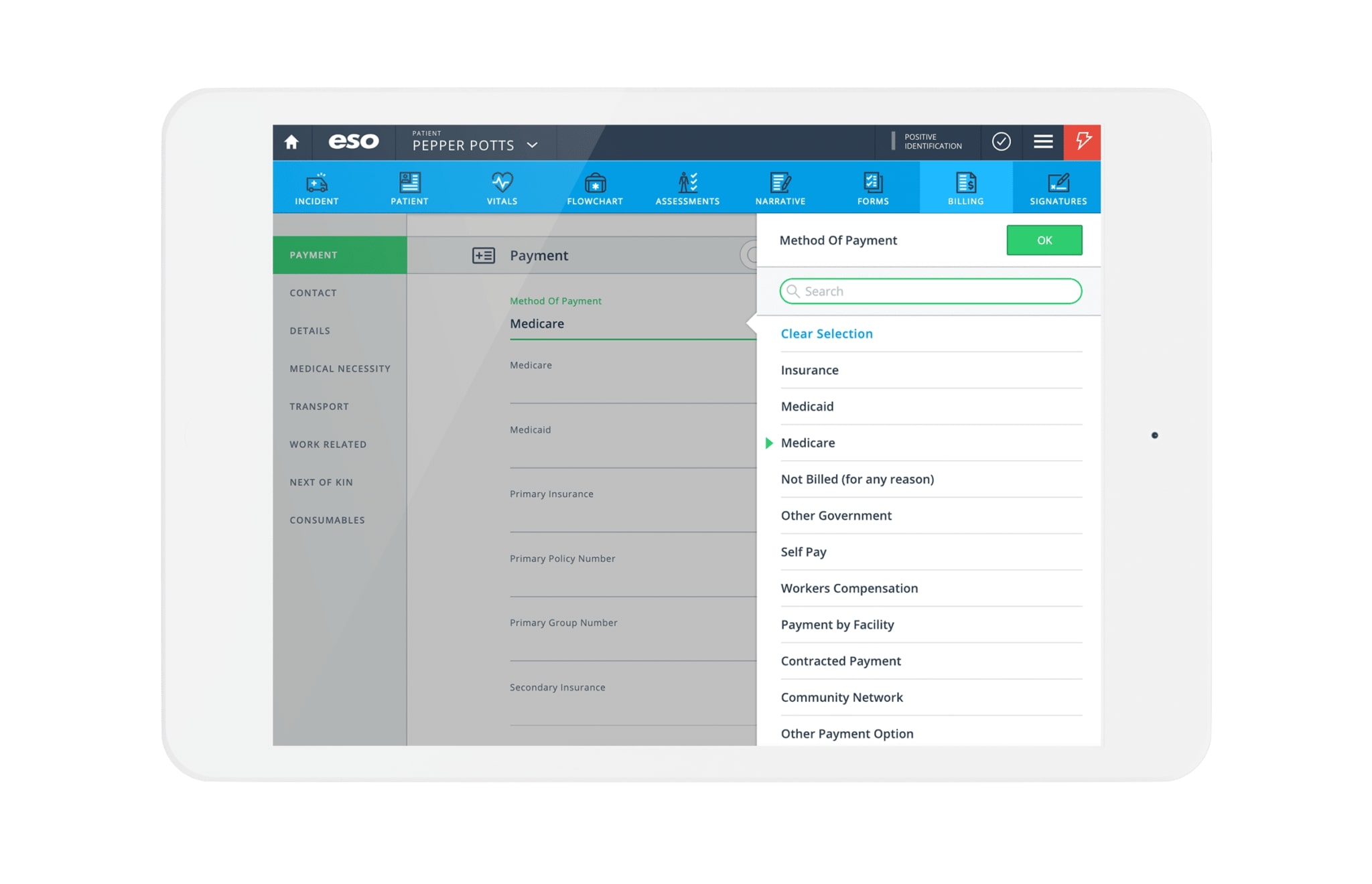Click the green OK button

coord(1044,240)
